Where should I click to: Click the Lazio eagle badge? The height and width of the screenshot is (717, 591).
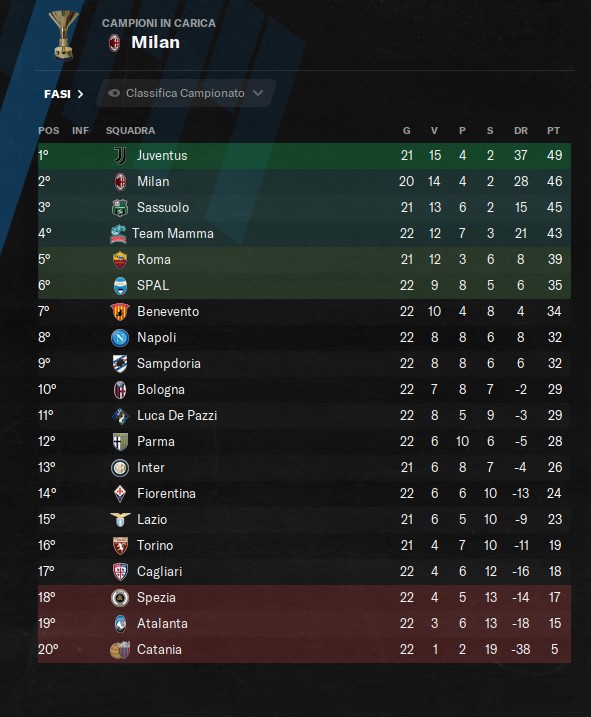point(120,519)
